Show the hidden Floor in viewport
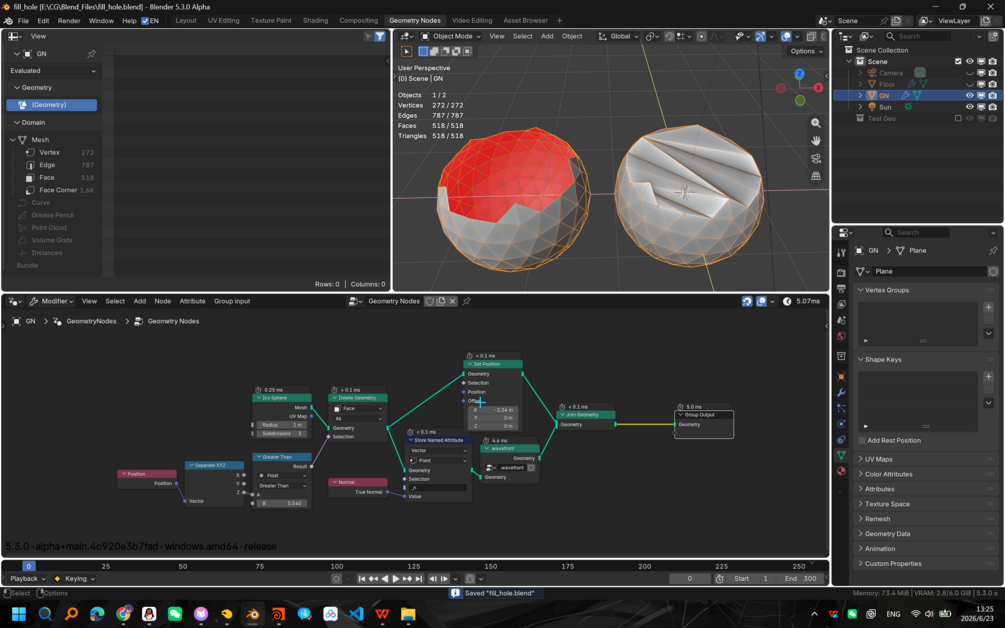Screen dimensions: 1005x628 click(969, 84)
